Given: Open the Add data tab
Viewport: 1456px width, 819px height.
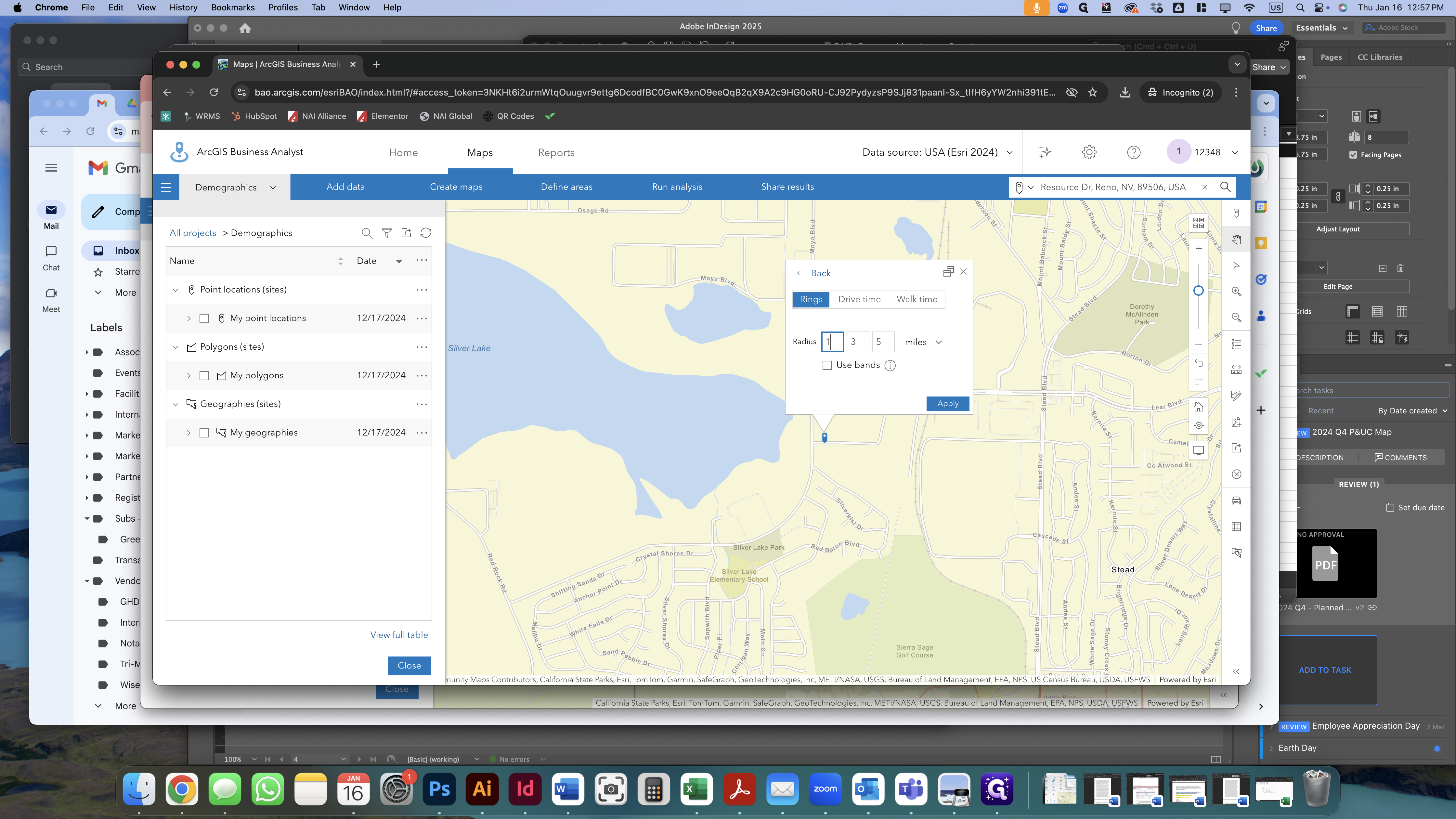Looking at the screenshot, I should (x=345, y=187).
